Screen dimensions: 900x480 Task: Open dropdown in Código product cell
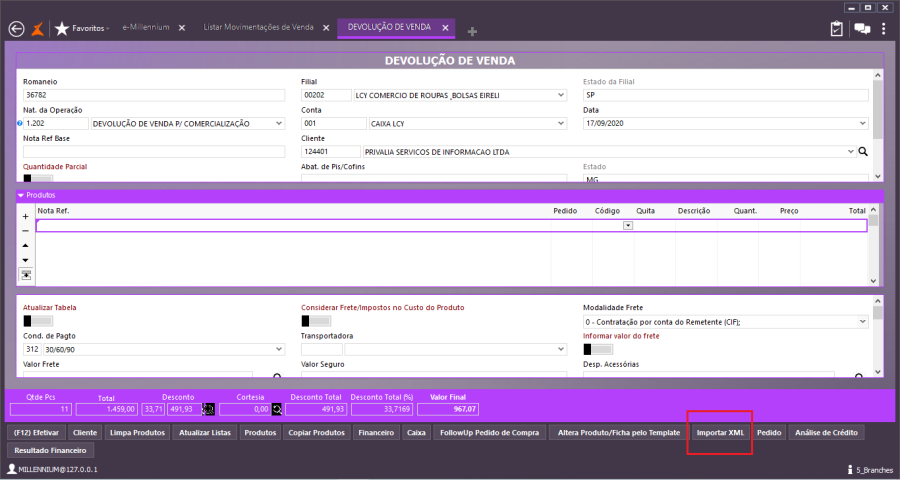[x=628, y=226]
